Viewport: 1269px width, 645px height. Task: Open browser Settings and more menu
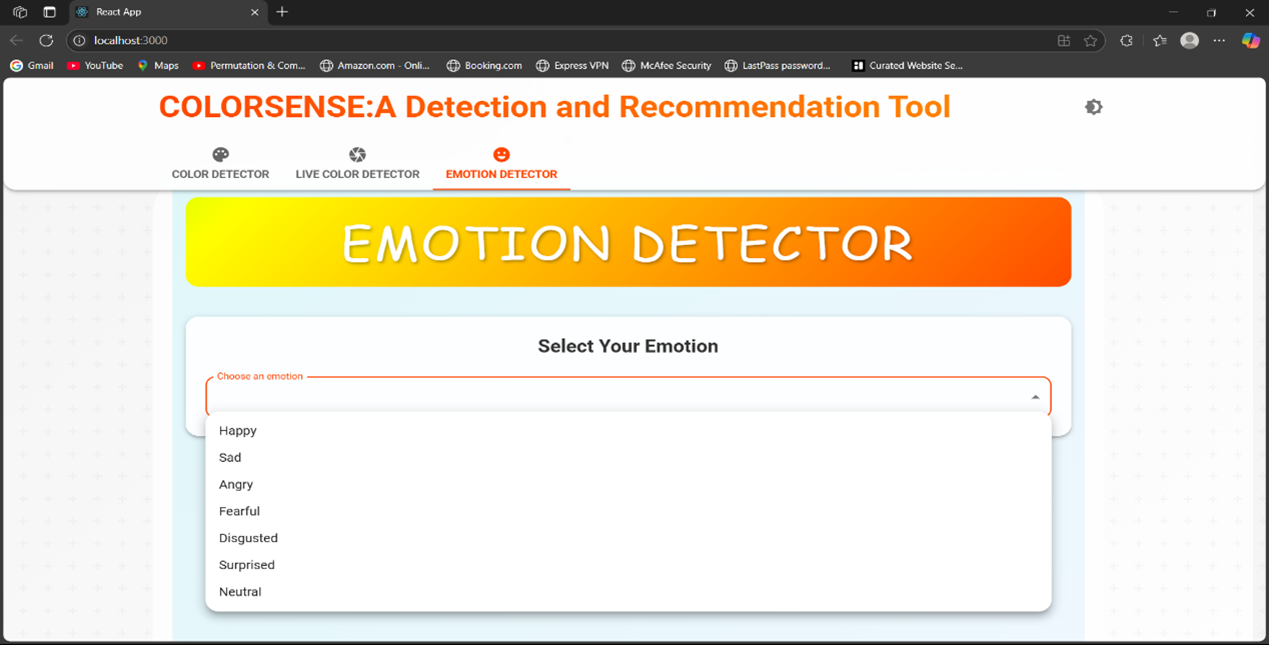point(1219,41)
